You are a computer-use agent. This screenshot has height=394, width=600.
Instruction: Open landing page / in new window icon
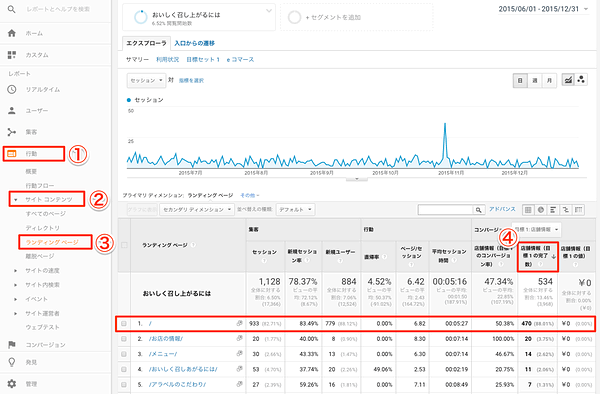pyautogui.click(x=240, y=323)
